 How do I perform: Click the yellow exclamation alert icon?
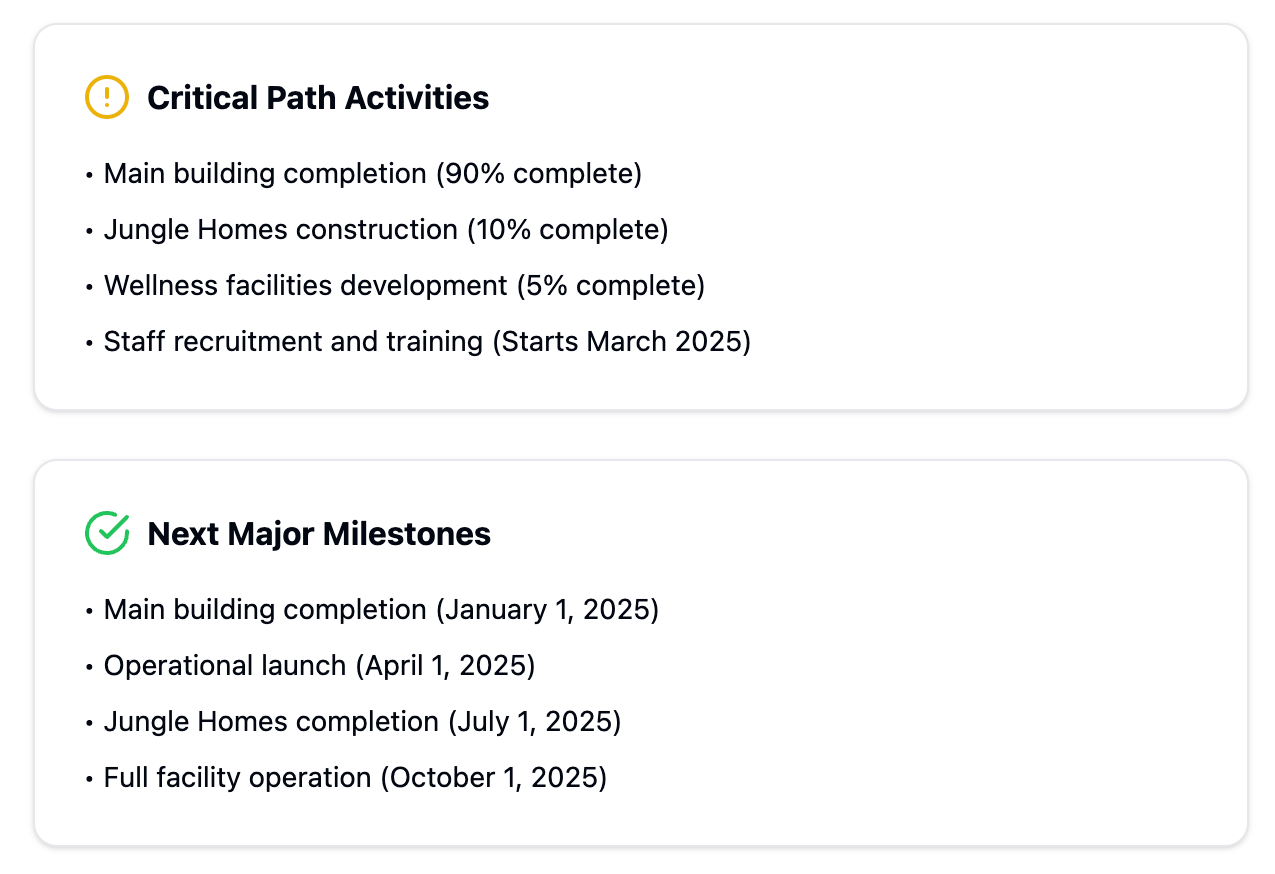pos(107,97)
